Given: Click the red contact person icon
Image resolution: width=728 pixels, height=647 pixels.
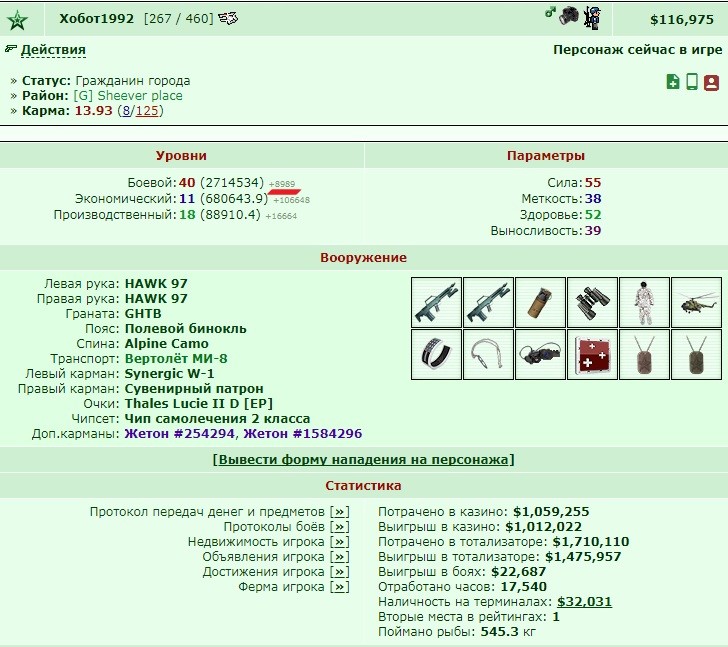Looking at the screenshot, I should point(711,83).
